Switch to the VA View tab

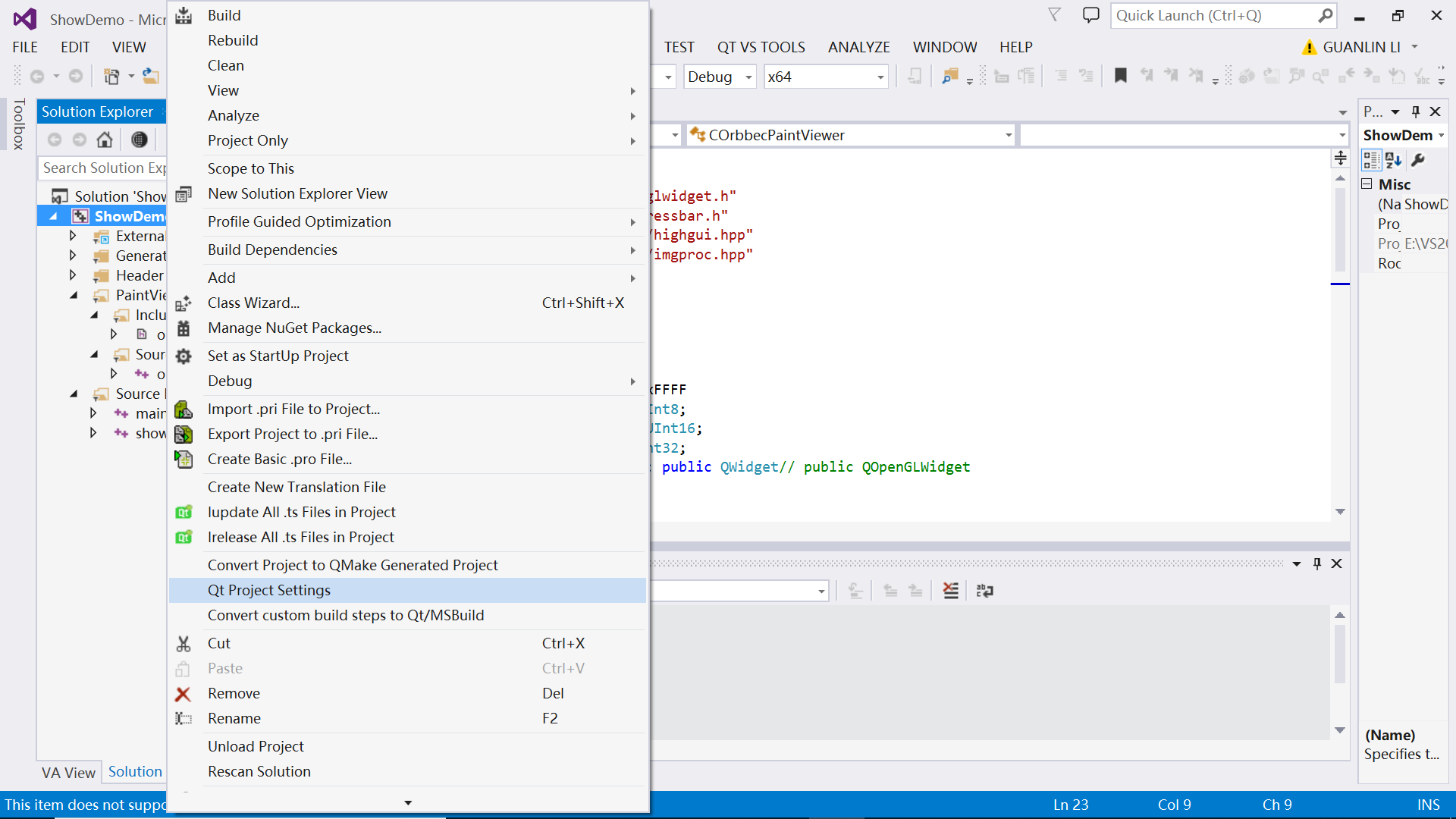tap(68, 772)
